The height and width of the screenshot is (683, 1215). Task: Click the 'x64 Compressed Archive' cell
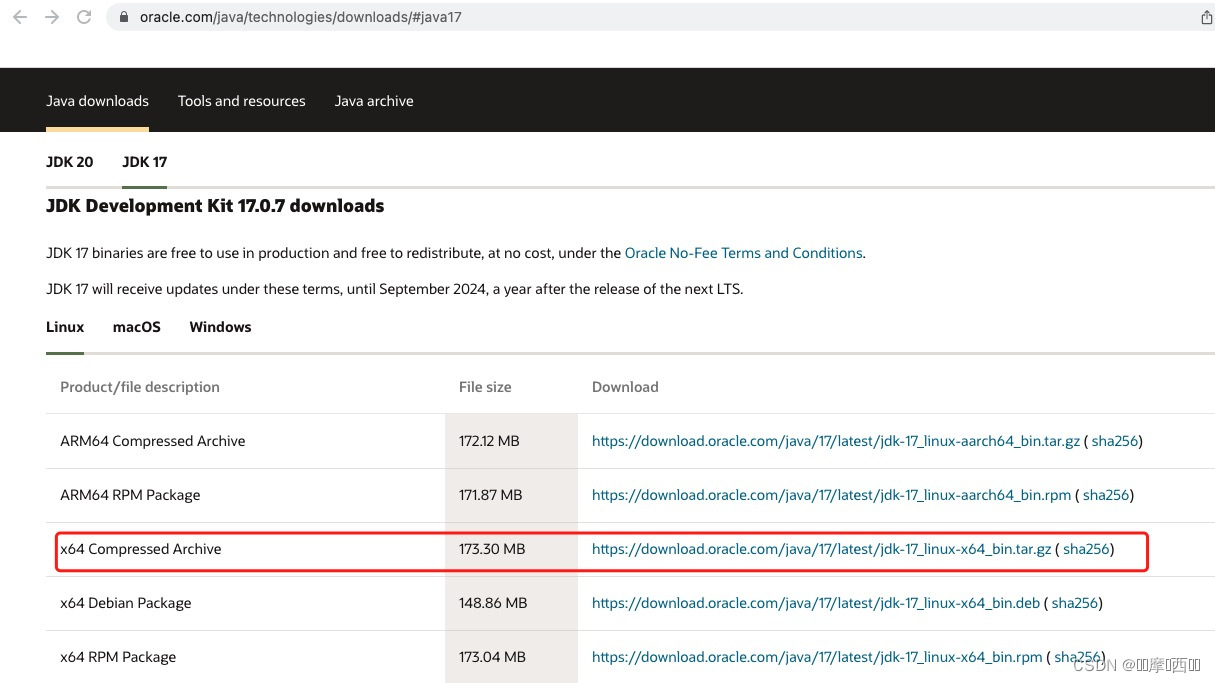(141, 549)
